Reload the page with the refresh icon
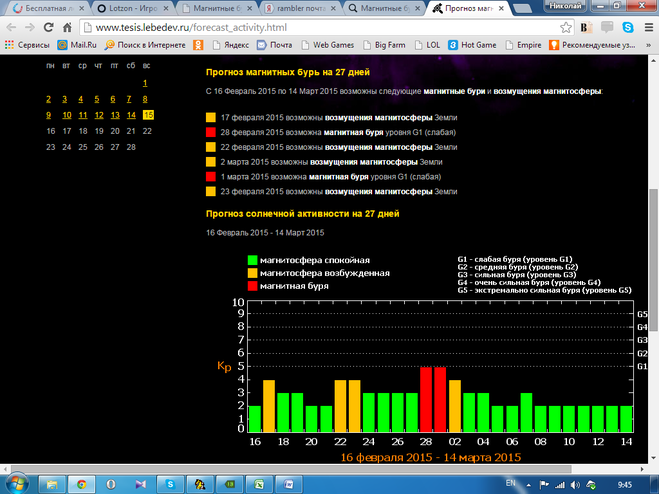 62,27
